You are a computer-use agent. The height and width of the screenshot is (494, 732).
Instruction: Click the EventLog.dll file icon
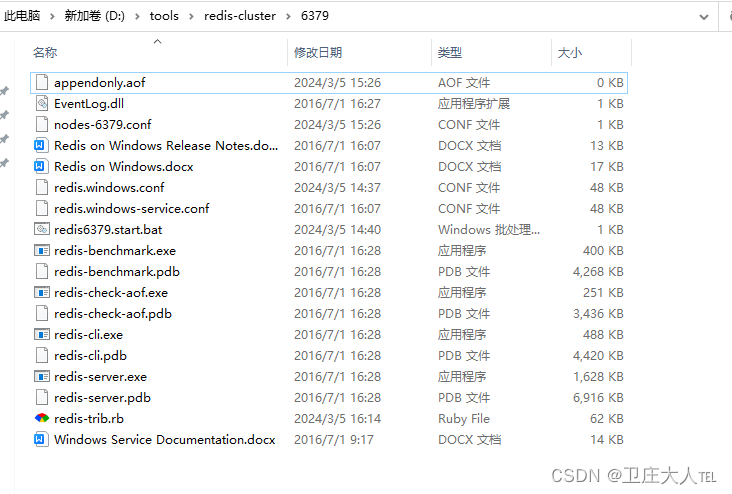42,104
